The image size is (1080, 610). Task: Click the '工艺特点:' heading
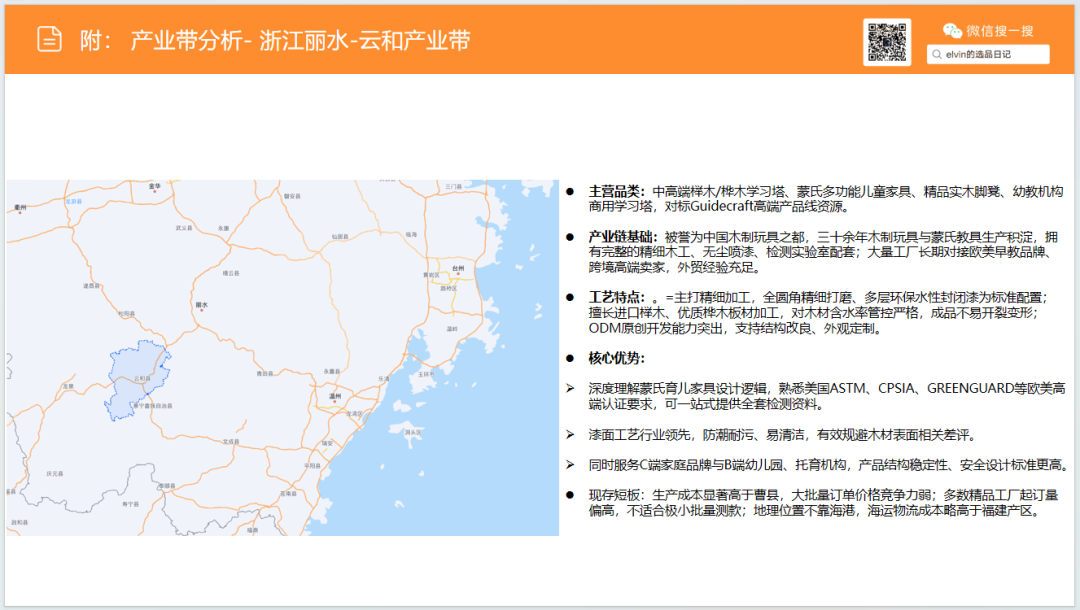(x=616, y=297)
